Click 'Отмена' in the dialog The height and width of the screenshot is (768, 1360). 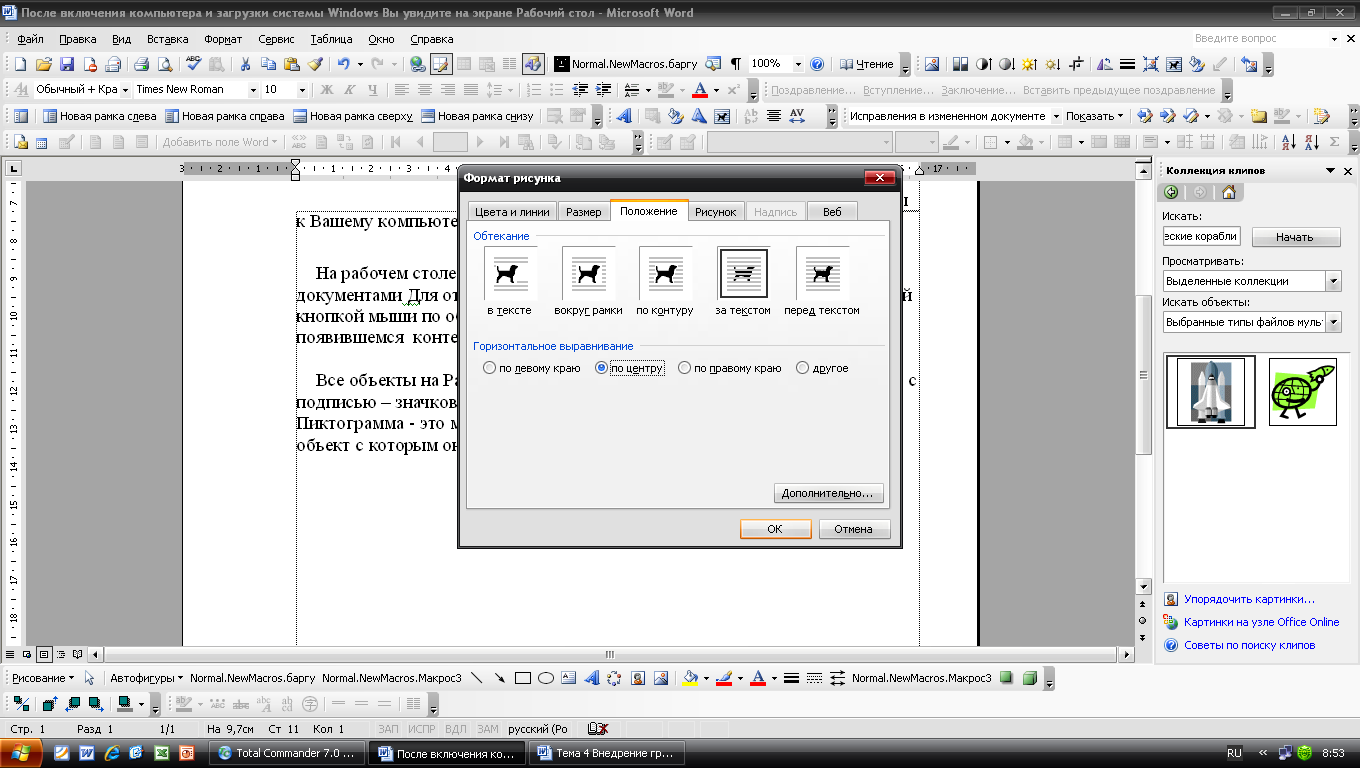(854, 529)
